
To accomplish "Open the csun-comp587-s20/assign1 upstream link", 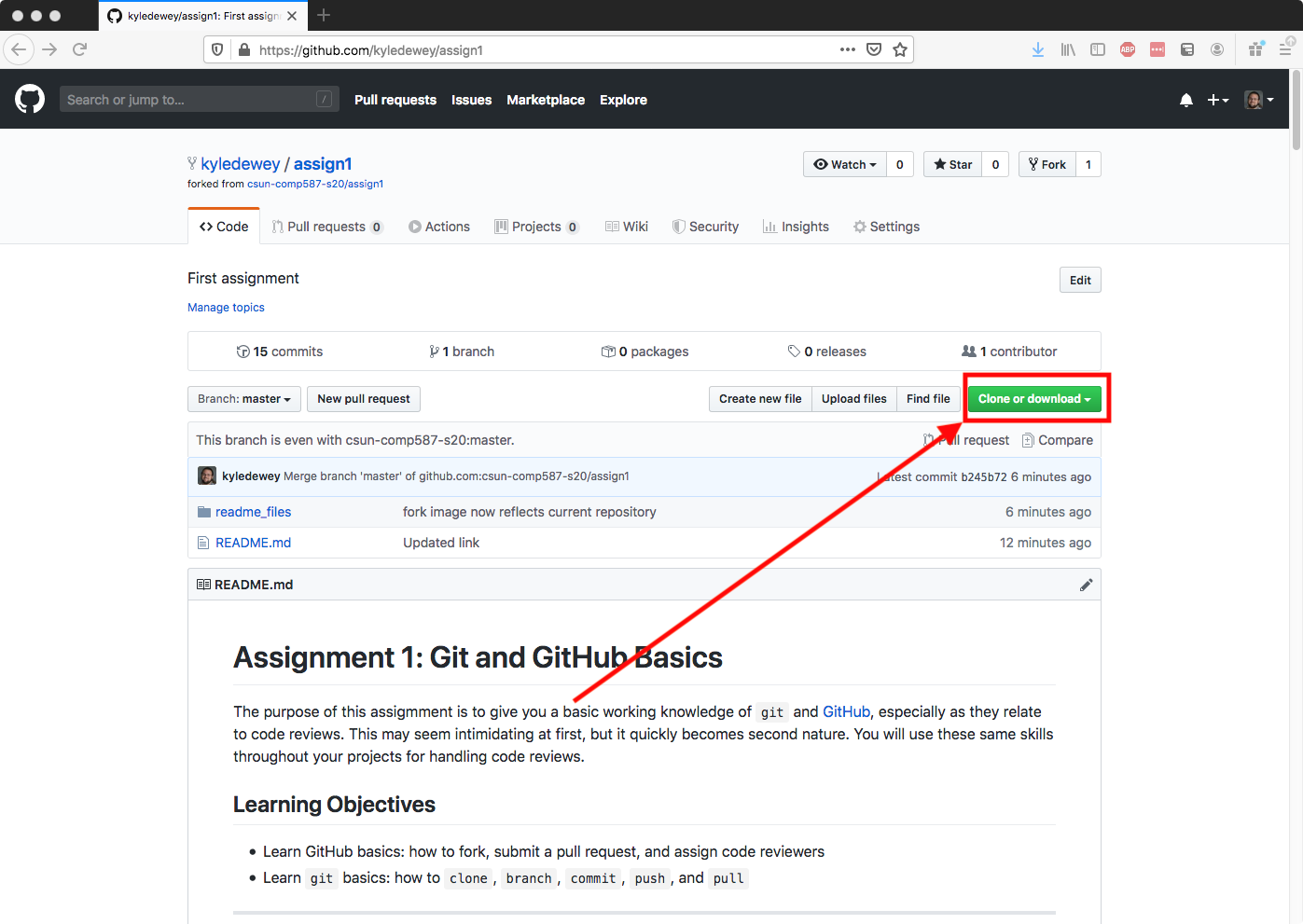I will (x=315, y=184).
